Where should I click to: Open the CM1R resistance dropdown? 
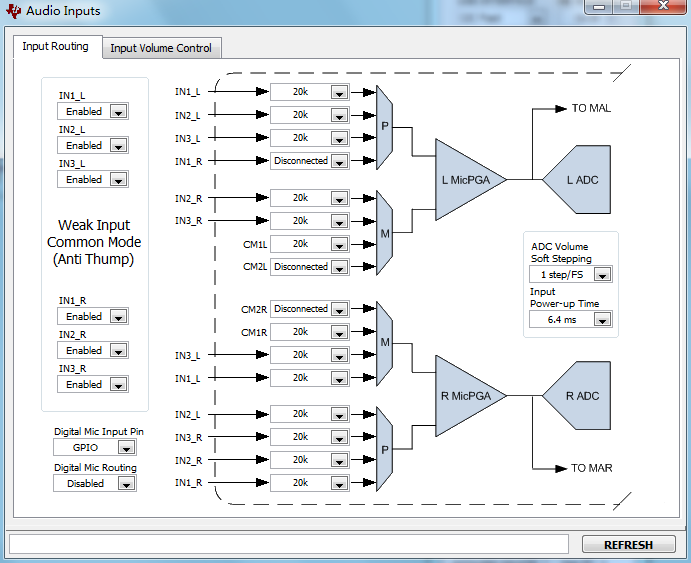tap(310, 332)
